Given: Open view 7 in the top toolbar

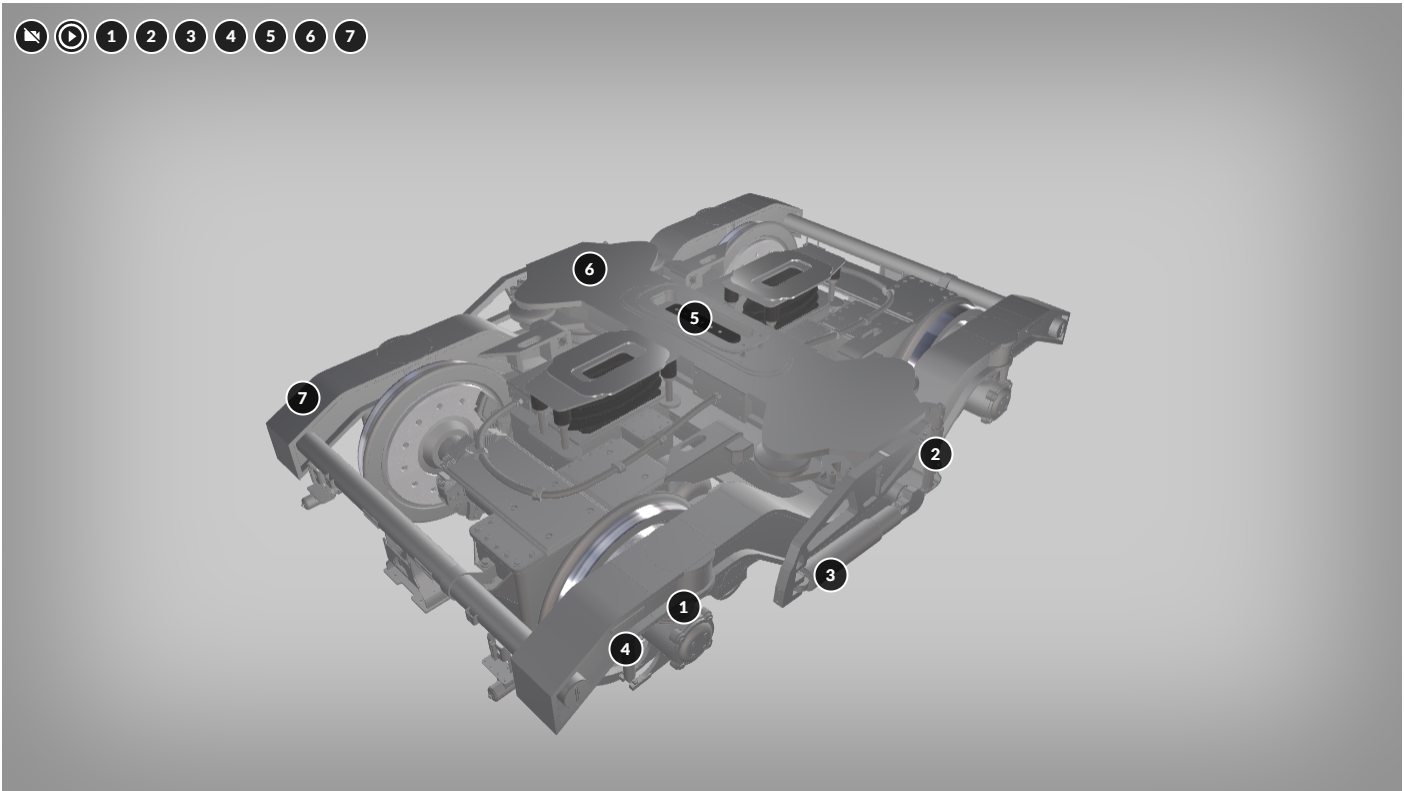Looking at the screenshot, I should [350, 37].
